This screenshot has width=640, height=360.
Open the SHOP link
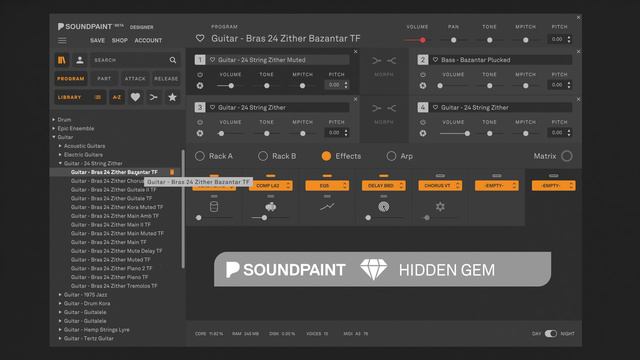120,40
